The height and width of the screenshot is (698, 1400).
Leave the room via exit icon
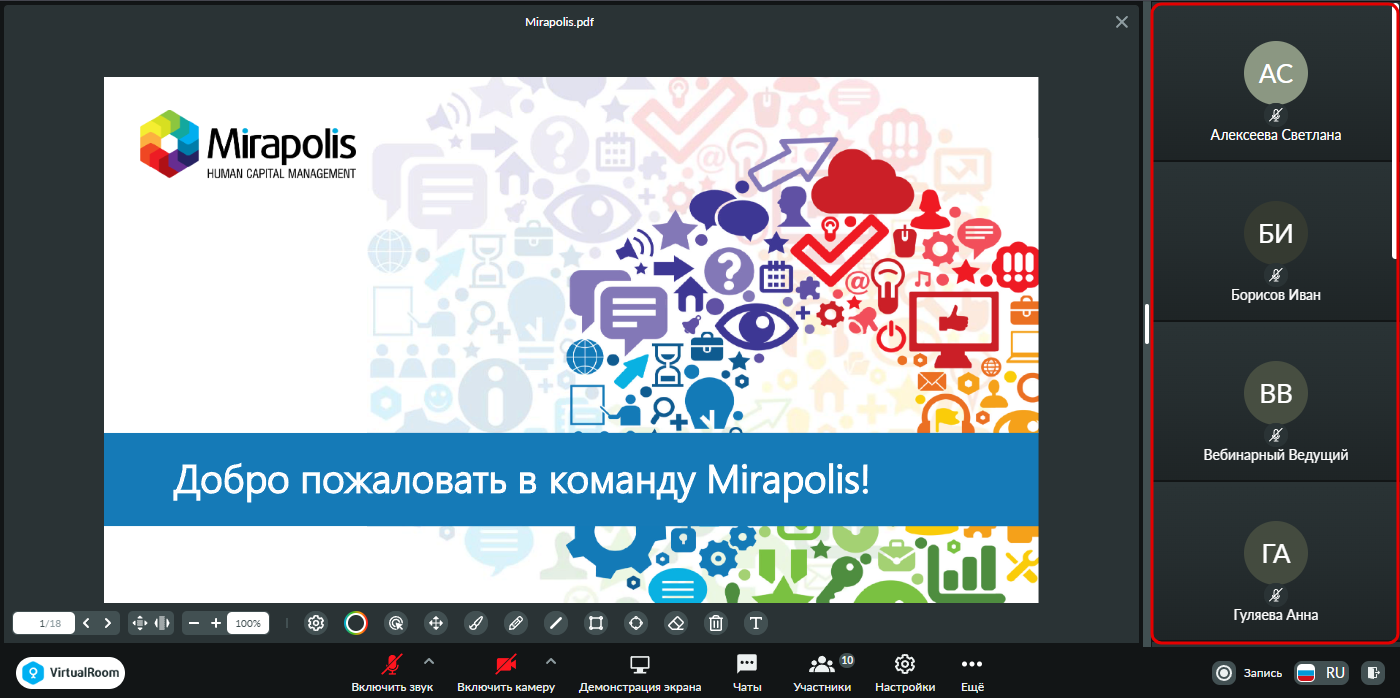1374,673
